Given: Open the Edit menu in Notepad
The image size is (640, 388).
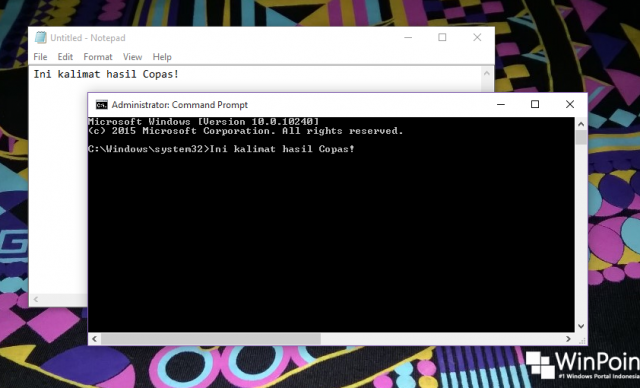Looking at the screenshot, I should [x=65, y=57].
